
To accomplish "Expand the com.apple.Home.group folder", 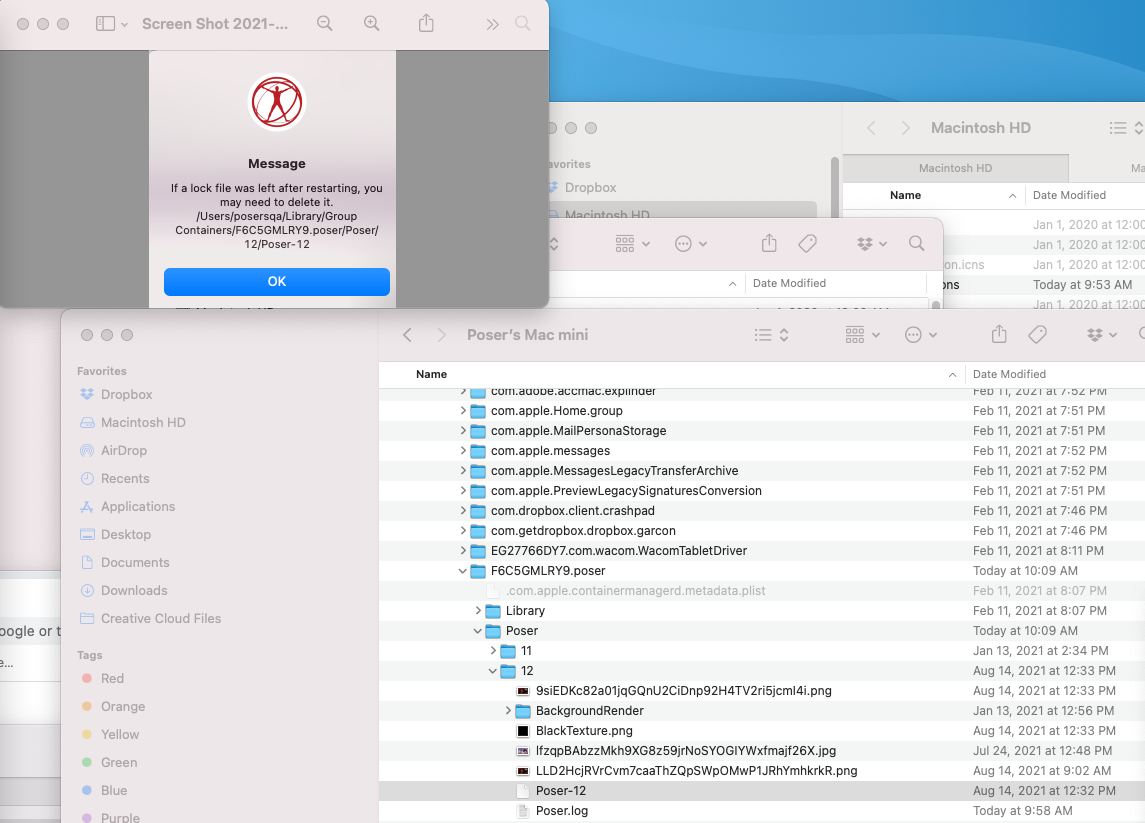I will [x=463, y=410].
